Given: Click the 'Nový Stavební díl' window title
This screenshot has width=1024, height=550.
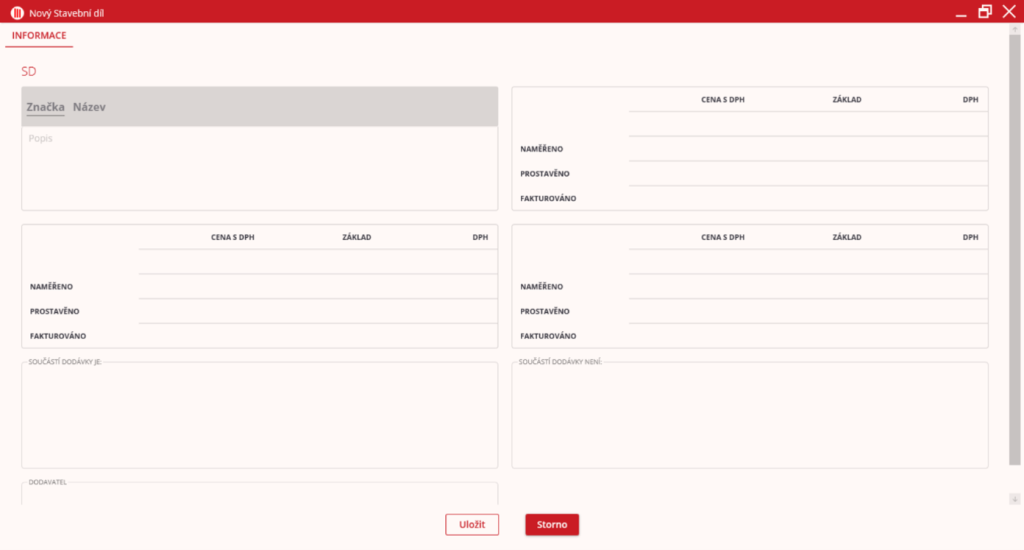Looking at the screenshot, I should coord(67,12).
